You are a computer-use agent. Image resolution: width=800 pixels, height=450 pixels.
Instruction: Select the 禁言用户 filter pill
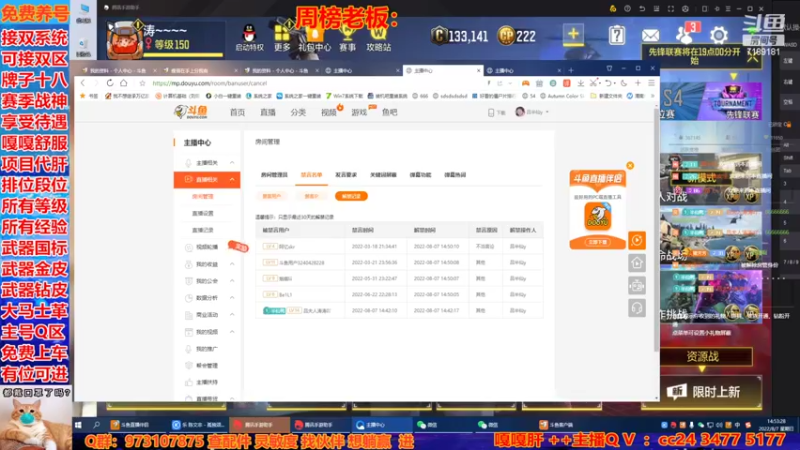(272, 196)
